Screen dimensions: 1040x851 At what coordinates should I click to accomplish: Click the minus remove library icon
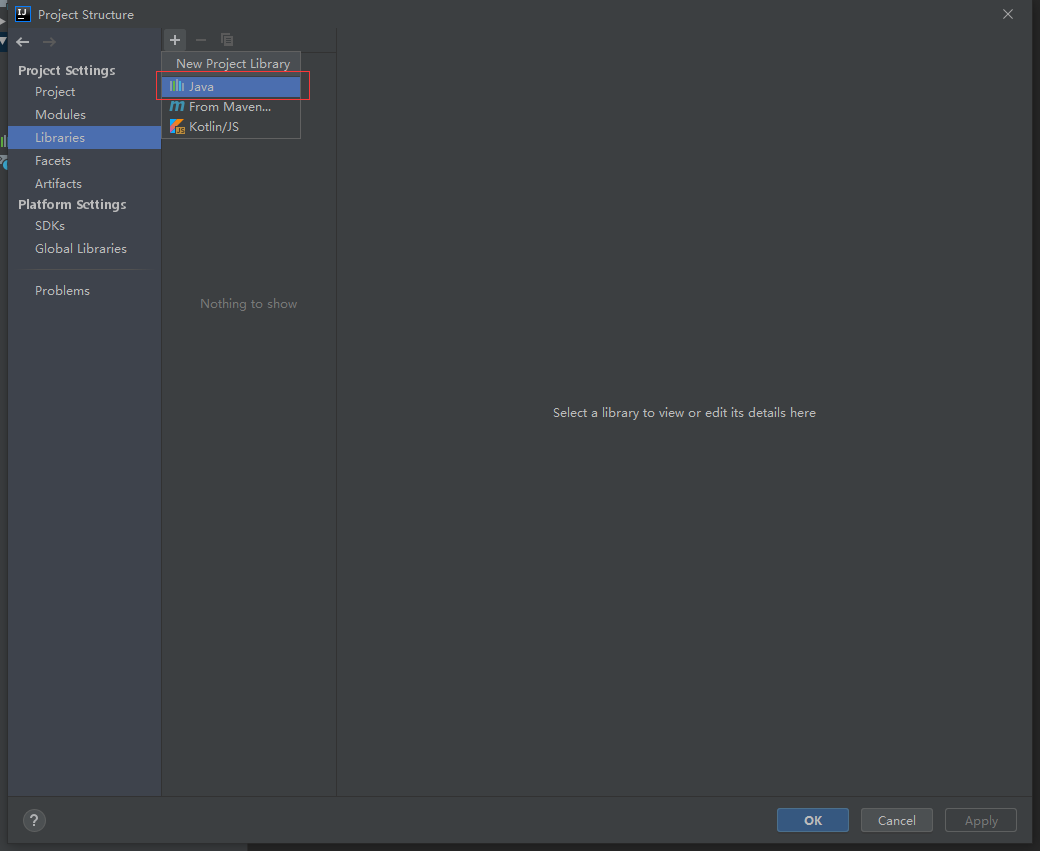[x=201, y=40]
